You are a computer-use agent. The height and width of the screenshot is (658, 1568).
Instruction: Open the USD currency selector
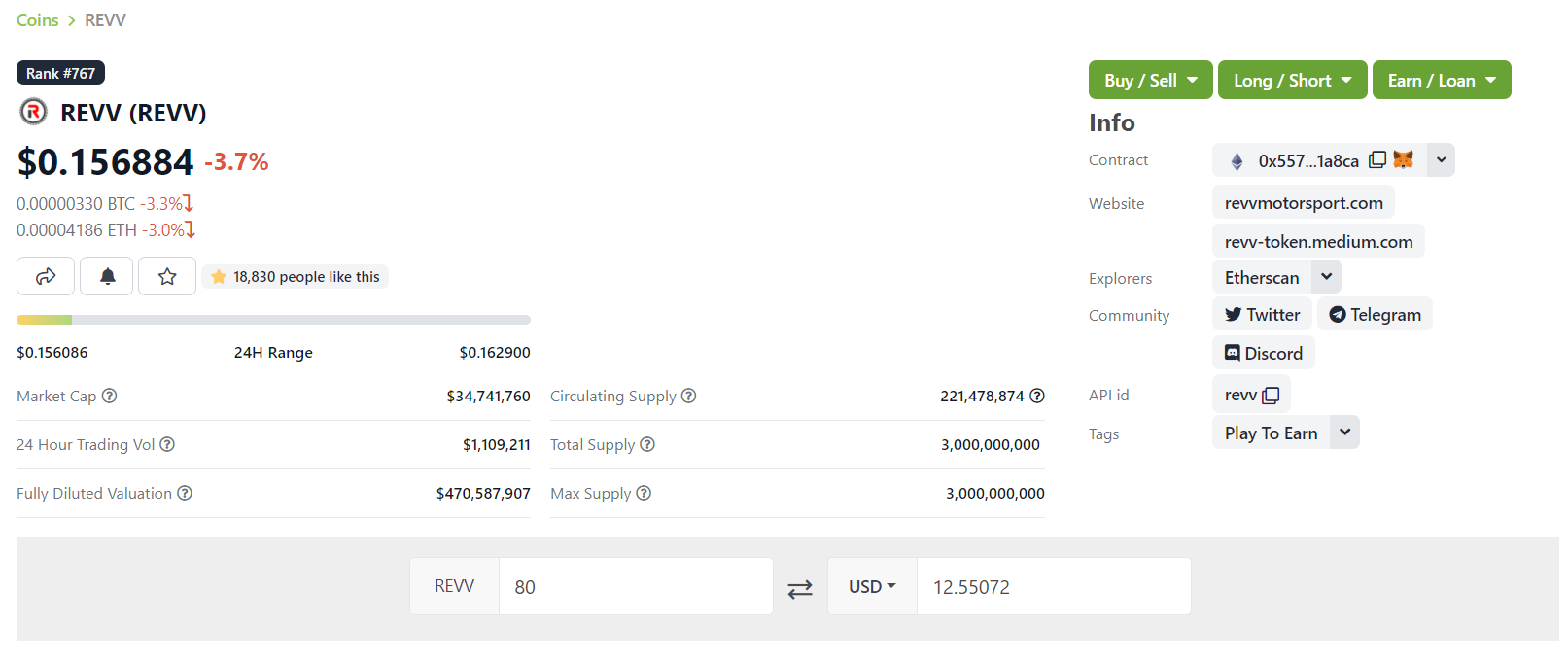(x=872, y=587)
